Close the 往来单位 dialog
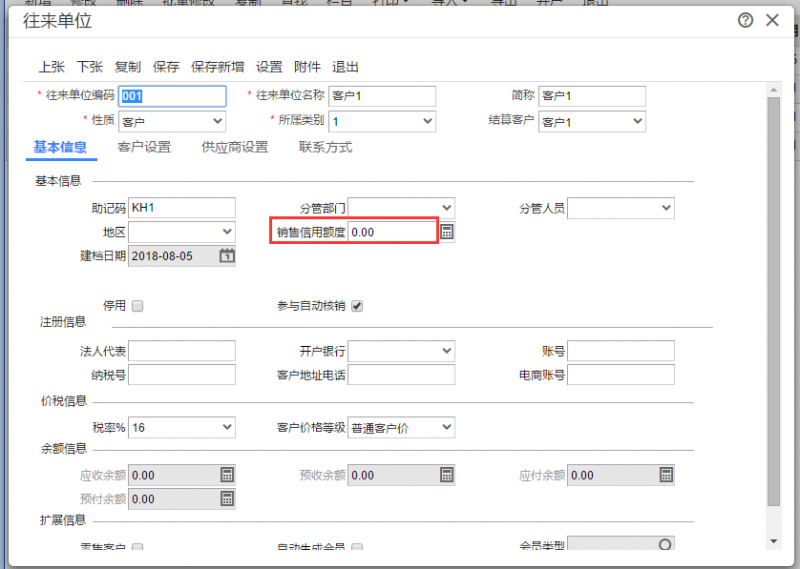The height and width of the screenshot is (569, 800). 772,20
